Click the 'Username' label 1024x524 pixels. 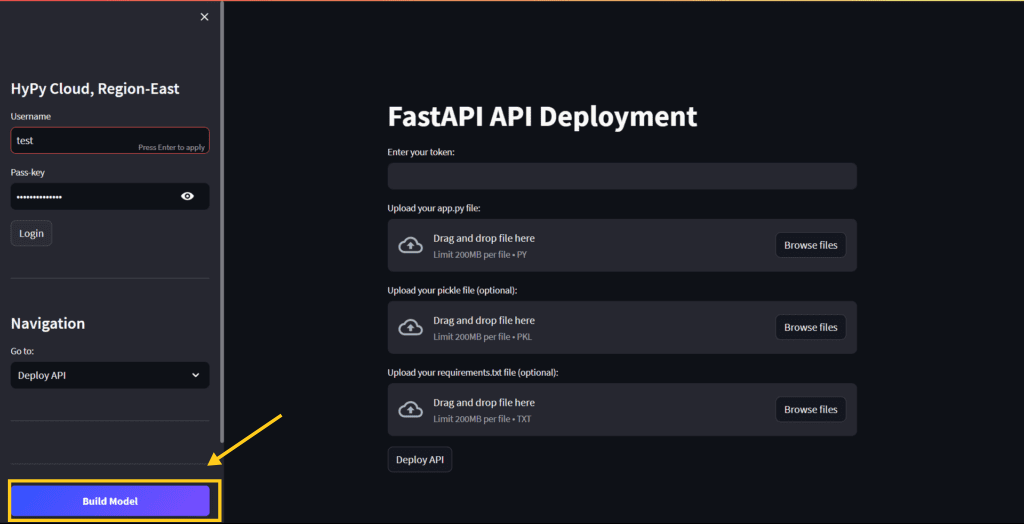click(x=31, y=116)
